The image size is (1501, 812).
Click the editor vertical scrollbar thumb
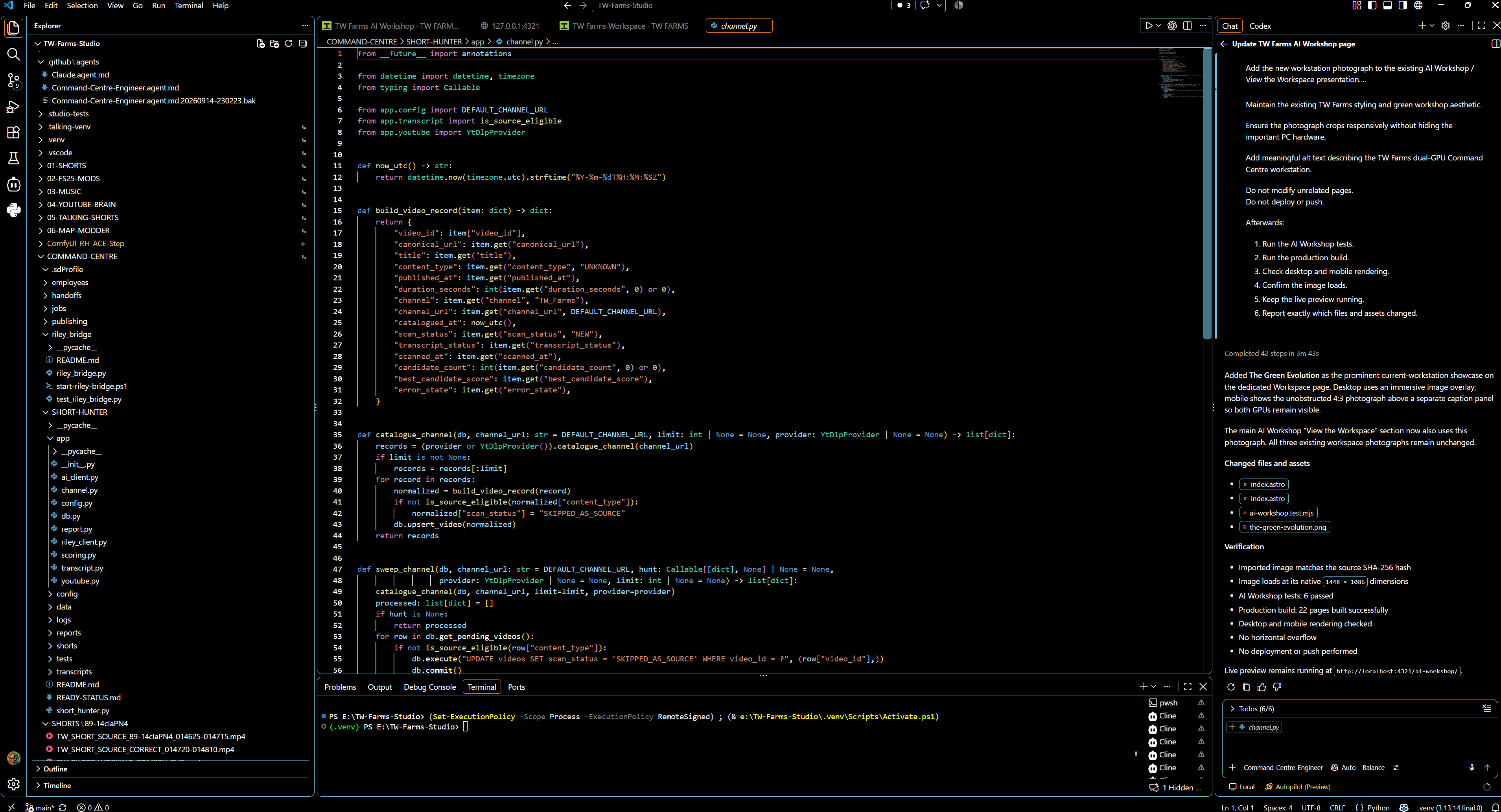[1207, 193]
